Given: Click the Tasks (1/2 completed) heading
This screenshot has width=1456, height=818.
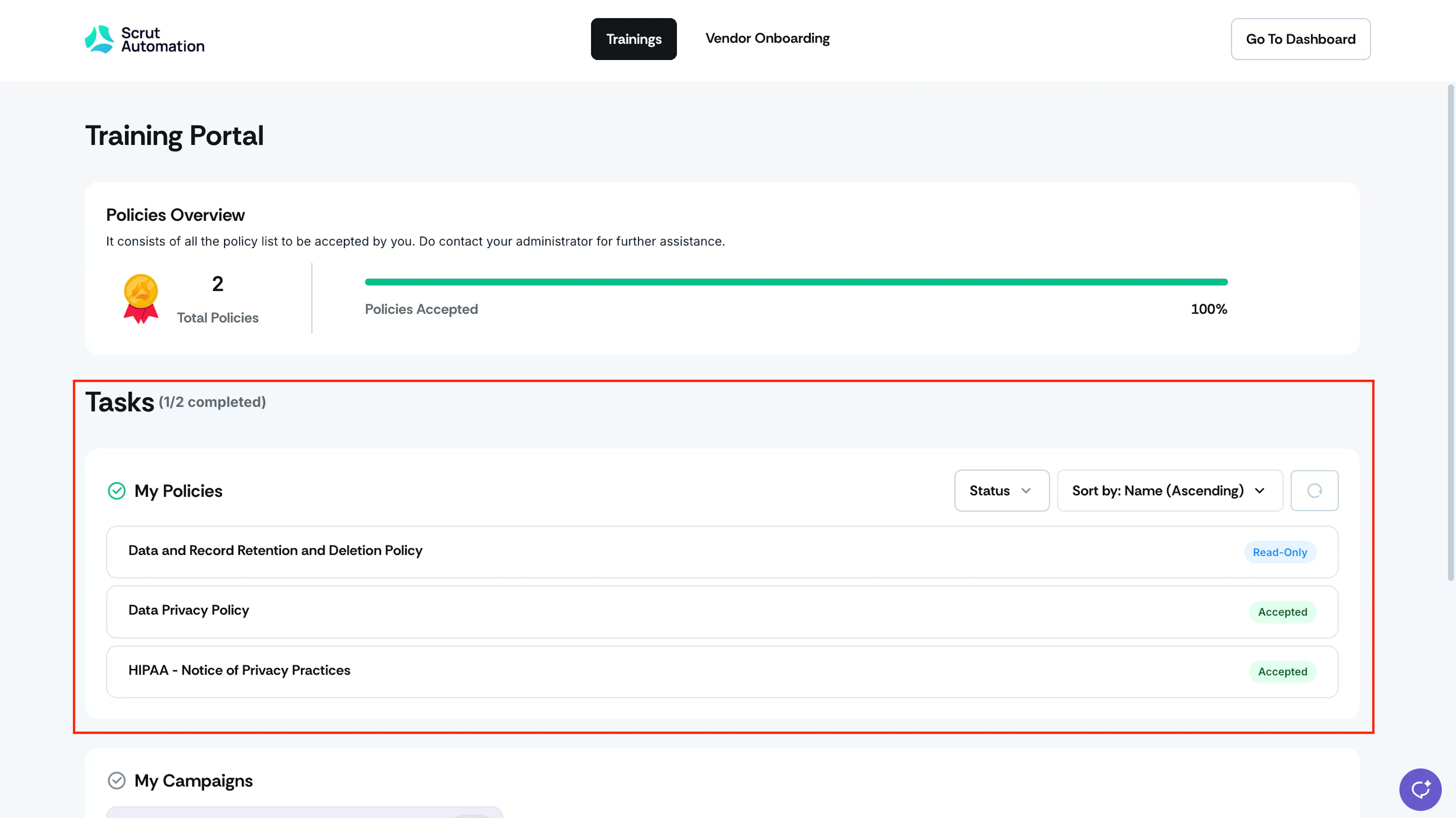Looking at the screenshot, I should [x=175, y=402].
